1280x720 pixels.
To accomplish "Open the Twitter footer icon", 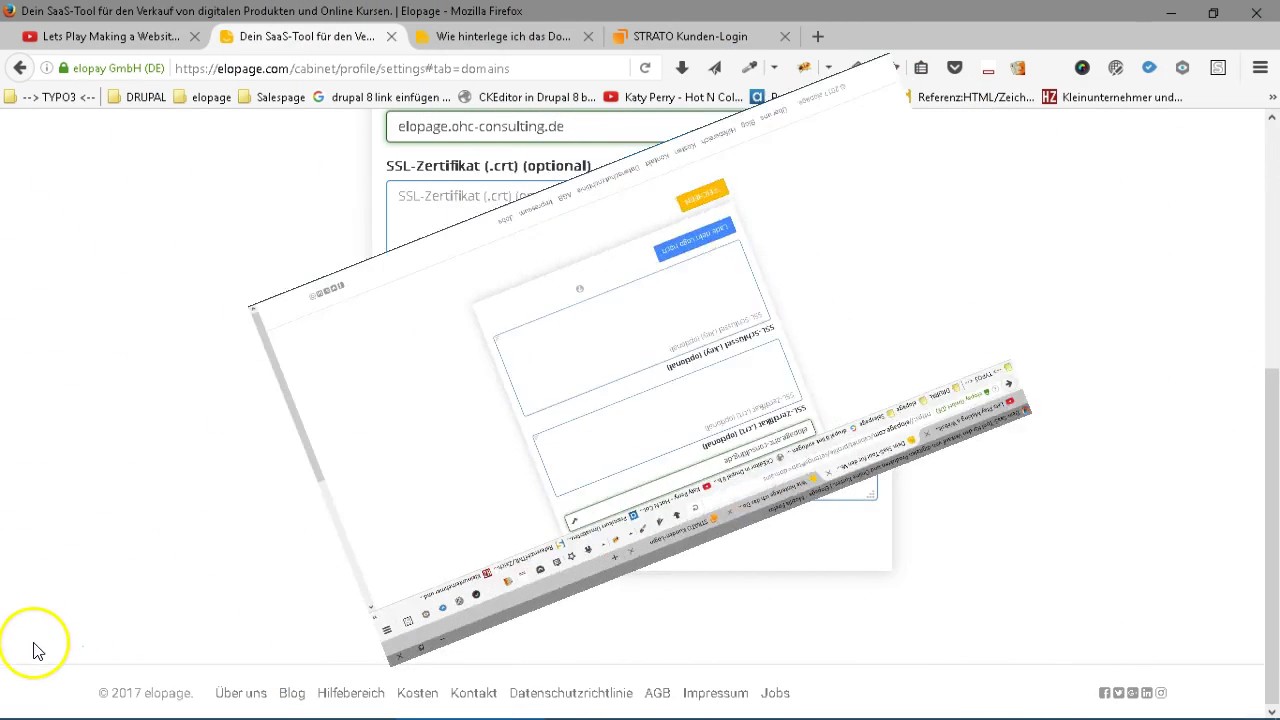I will (1119, 693).
